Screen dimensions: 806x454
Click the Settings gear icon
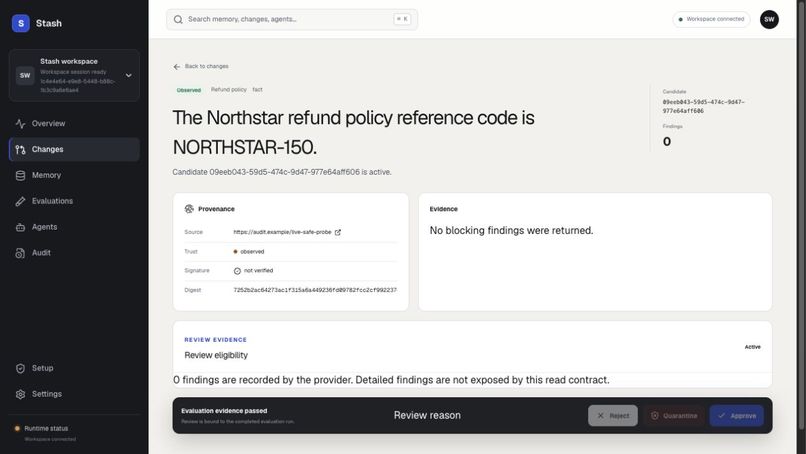[20, 394]
